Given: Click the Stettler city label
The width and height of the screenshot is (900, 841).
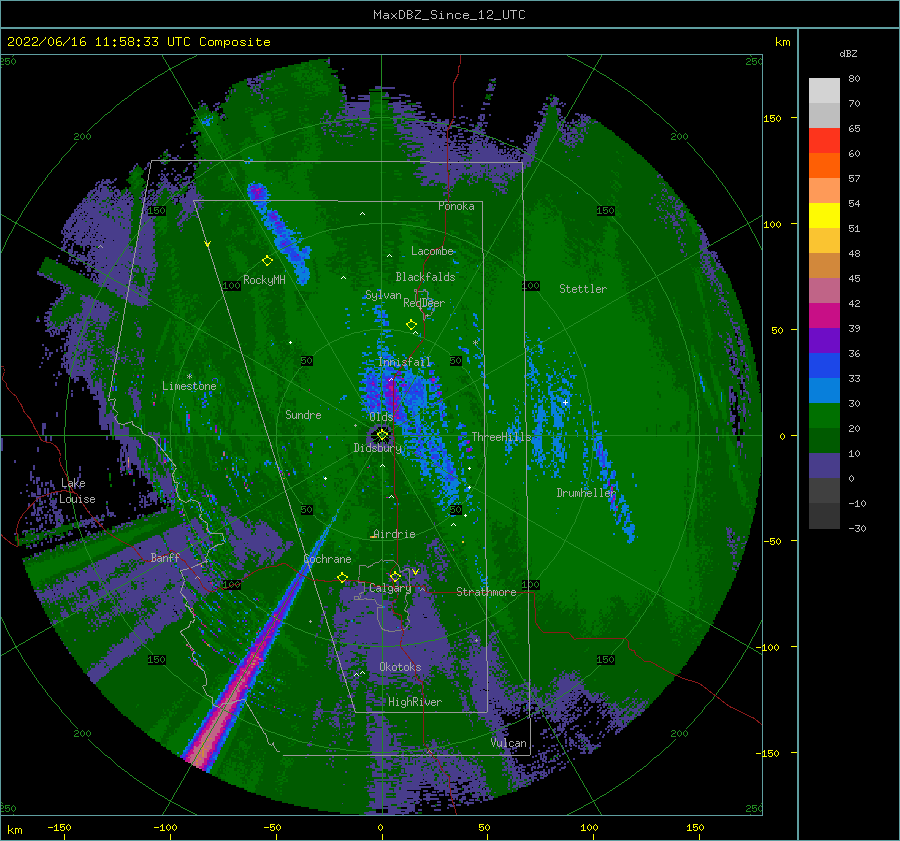Looking at the screenshot, I should [583, 289].
